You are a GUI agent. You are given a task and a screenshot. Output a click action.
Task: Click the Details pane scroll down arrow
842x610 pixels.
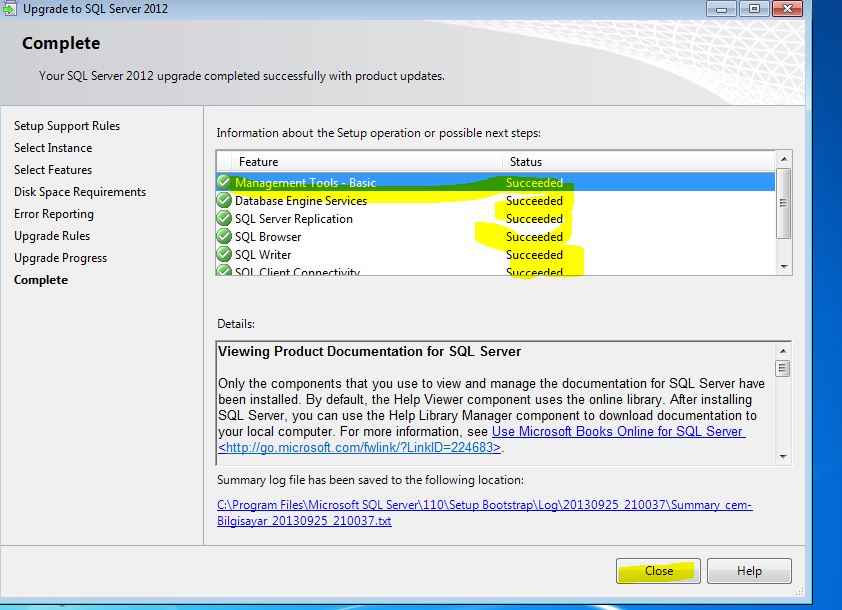click(783, 456)
